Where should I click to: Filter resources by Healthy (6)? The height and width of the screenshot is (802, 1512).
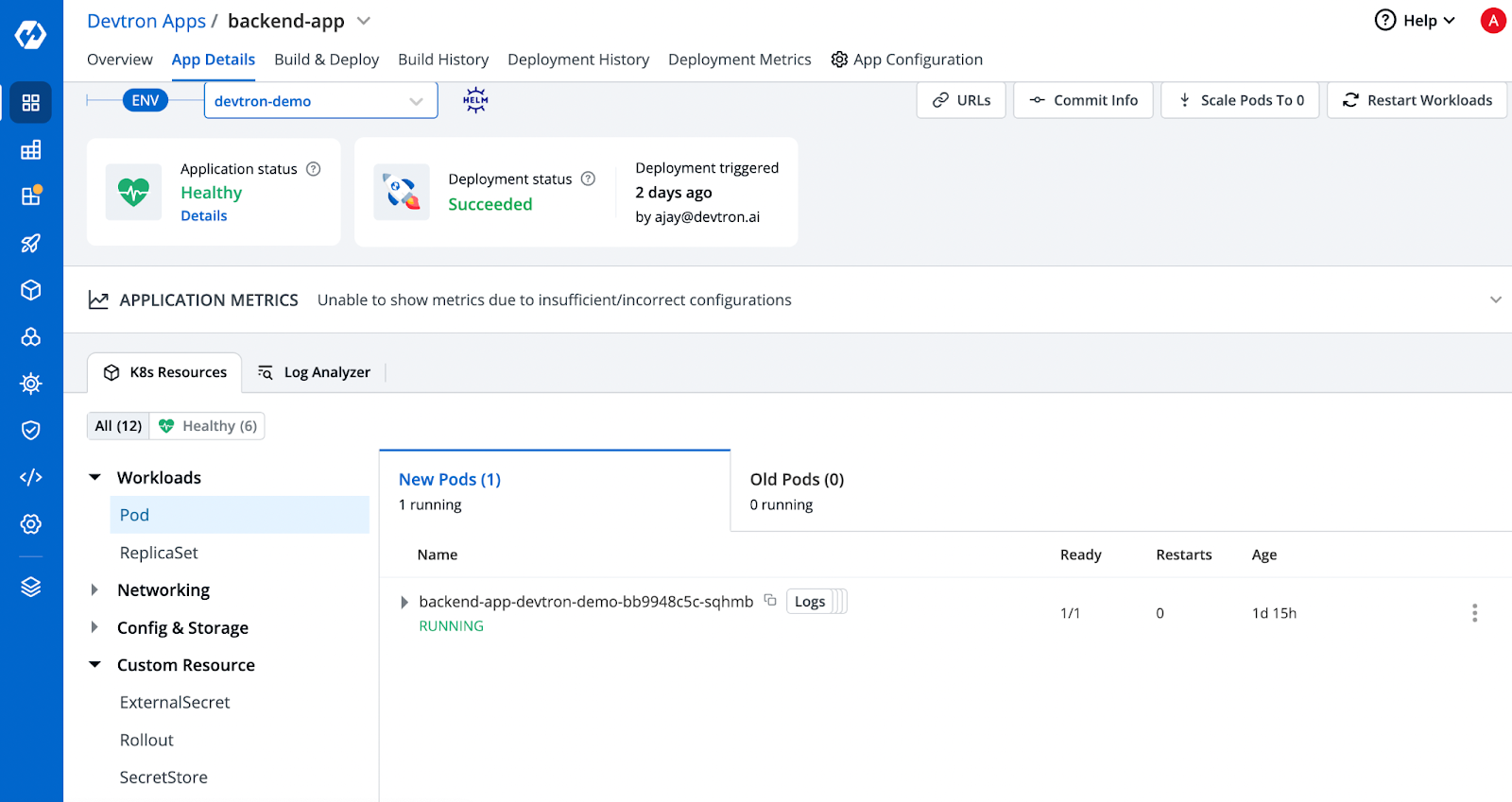[x=208, y=426]
